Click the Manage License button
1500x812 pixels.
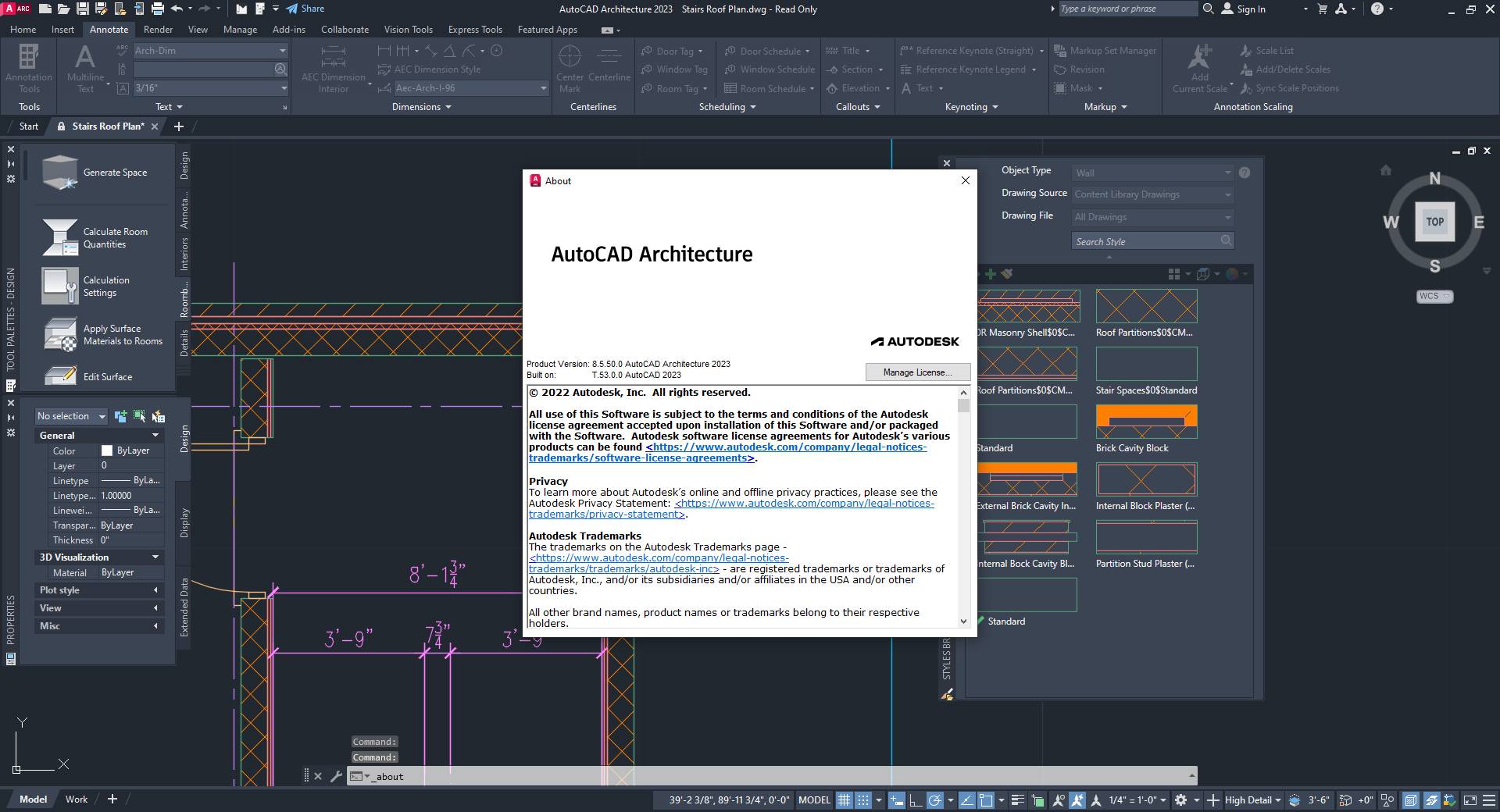tap(918, 372)
